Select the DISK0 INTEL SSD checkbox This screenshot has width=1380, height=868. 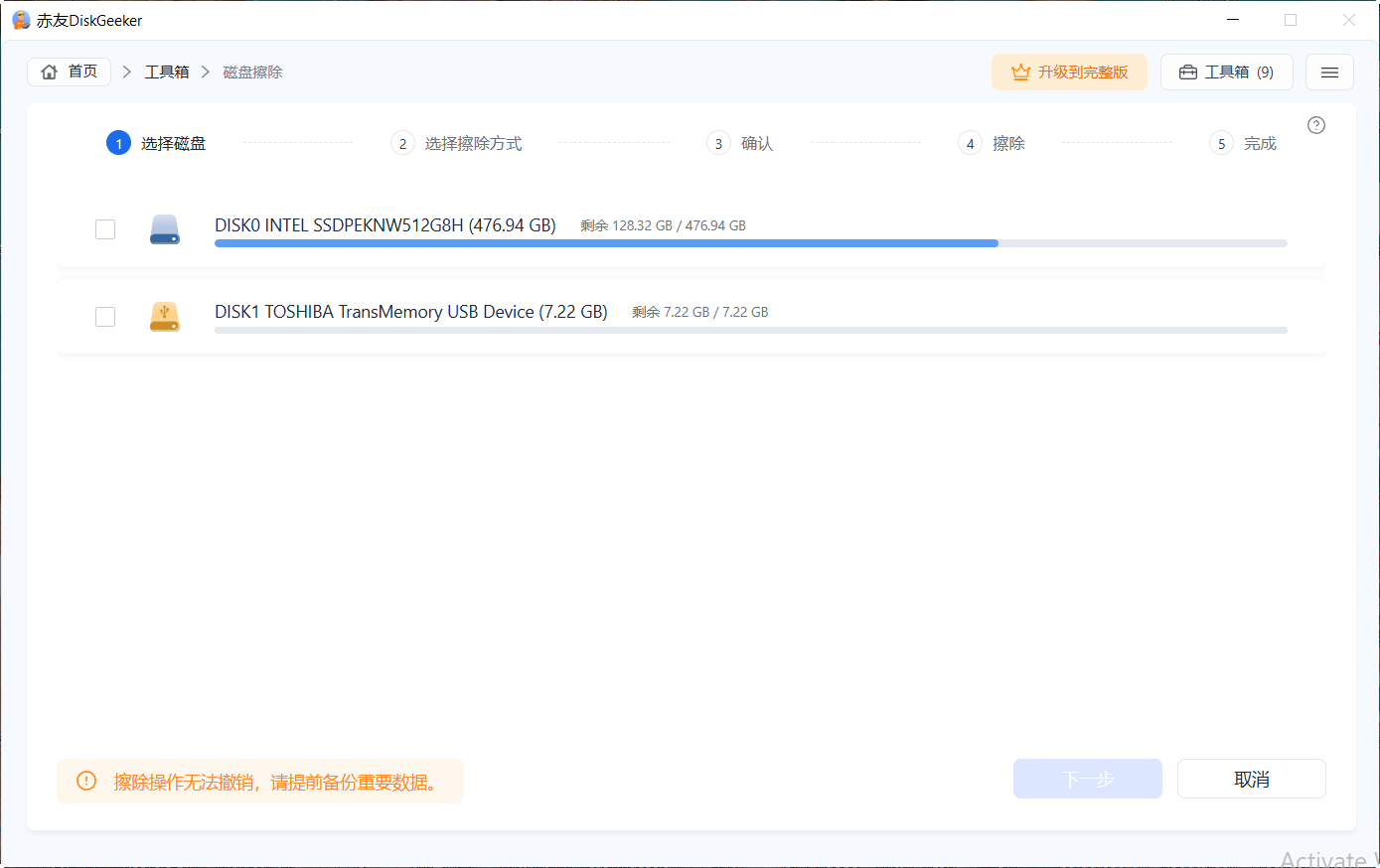click(105, 229)
